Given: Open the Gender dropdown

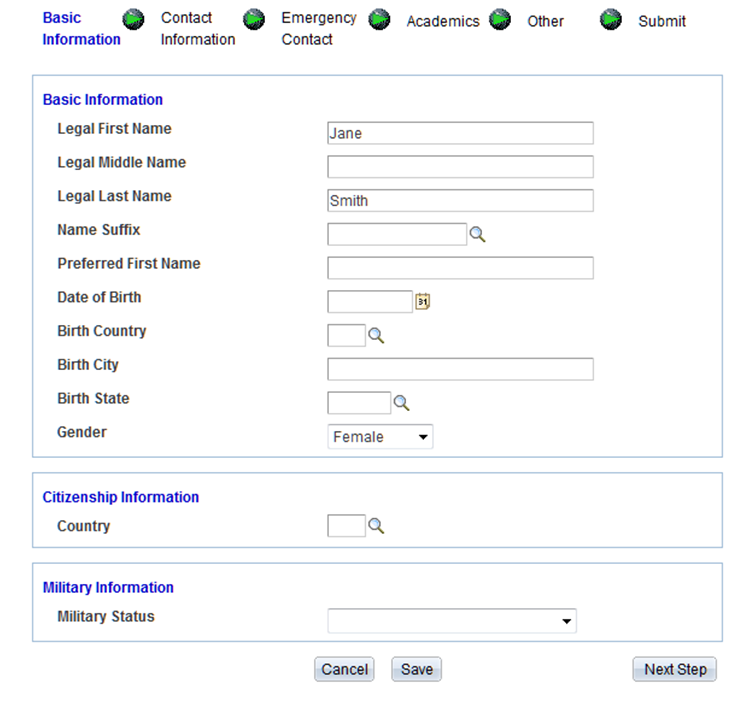Looking at the screenshot, I should point(380,437).
